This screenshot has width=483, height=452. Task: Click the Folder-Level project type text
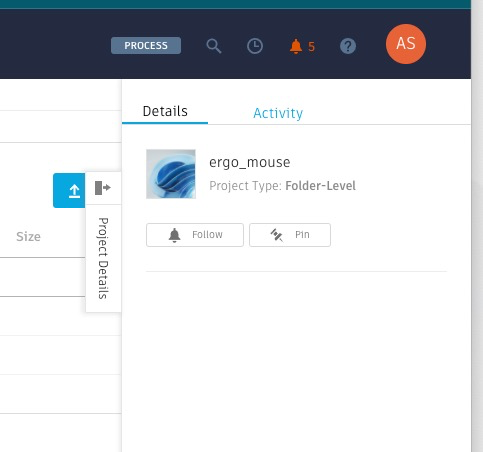tap(320, 186)
